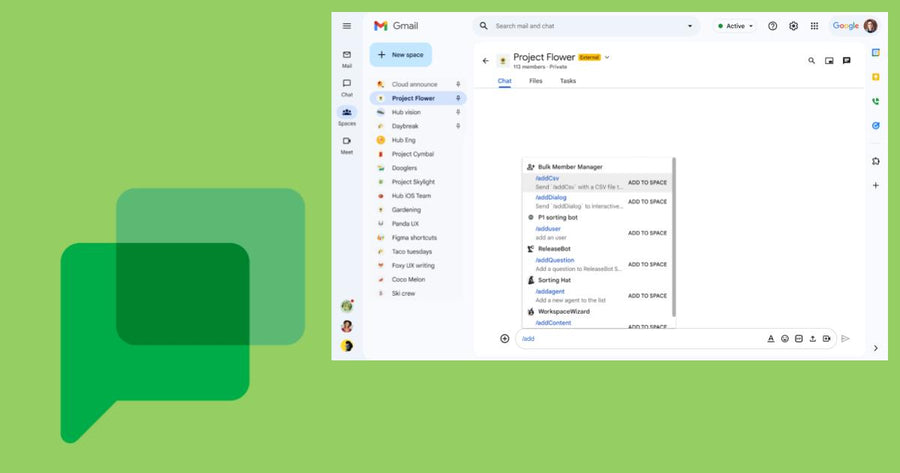
Task: Toggle pin on Hub vision space
Action: point(458,112)
